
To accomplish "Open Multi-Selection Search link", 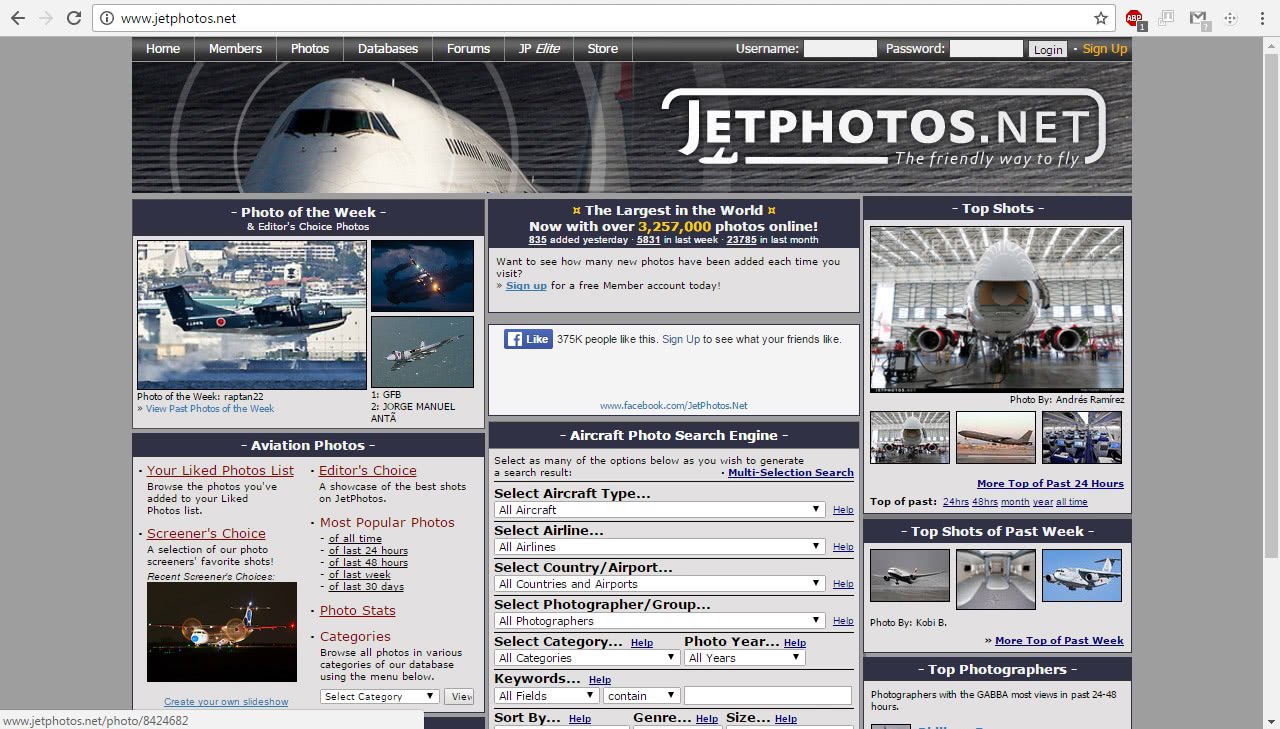I will tap(791, 473).
